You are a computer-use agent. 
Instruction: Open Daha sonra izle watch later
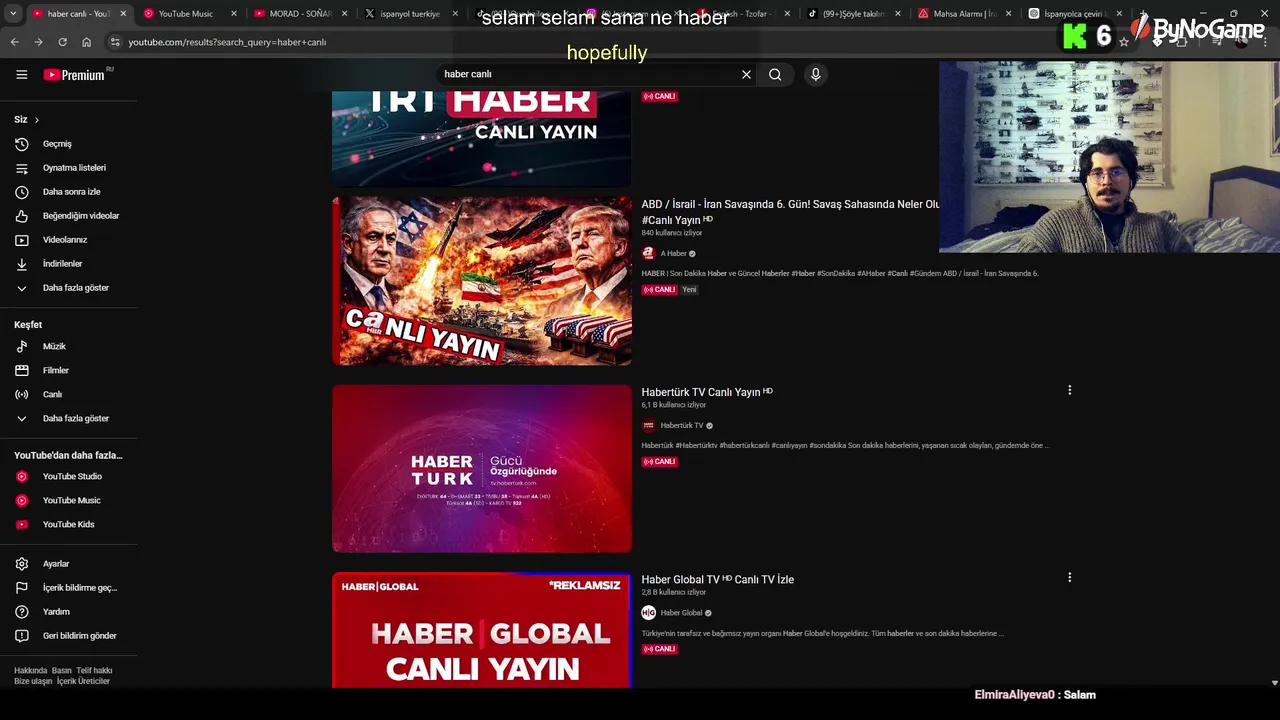(x=69, y=192)
